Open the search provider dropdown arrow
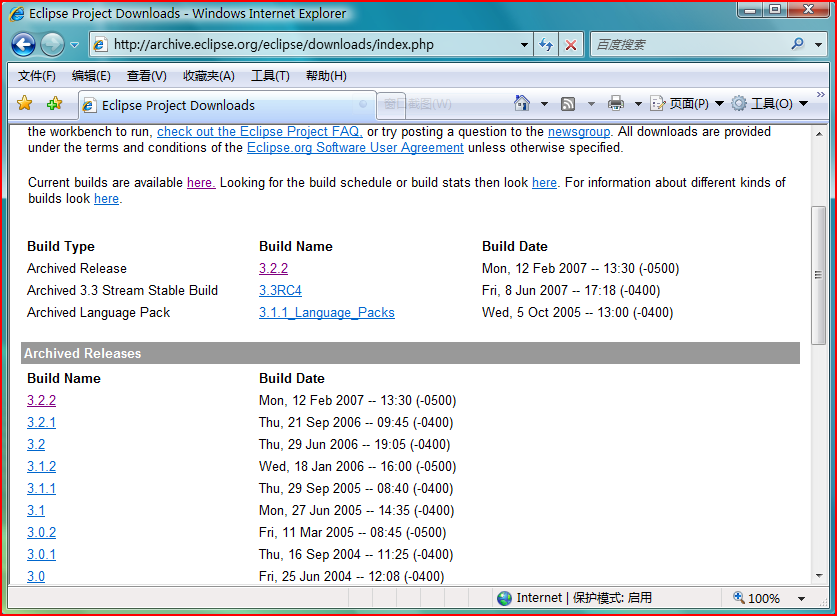 [818, 45]
